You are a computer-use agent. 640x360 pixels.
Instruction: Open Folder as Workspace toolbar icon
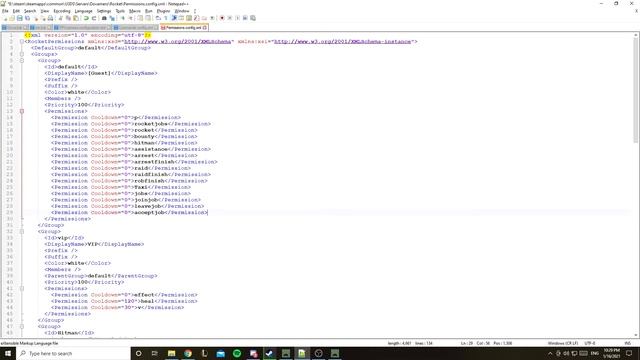[204, 18]
